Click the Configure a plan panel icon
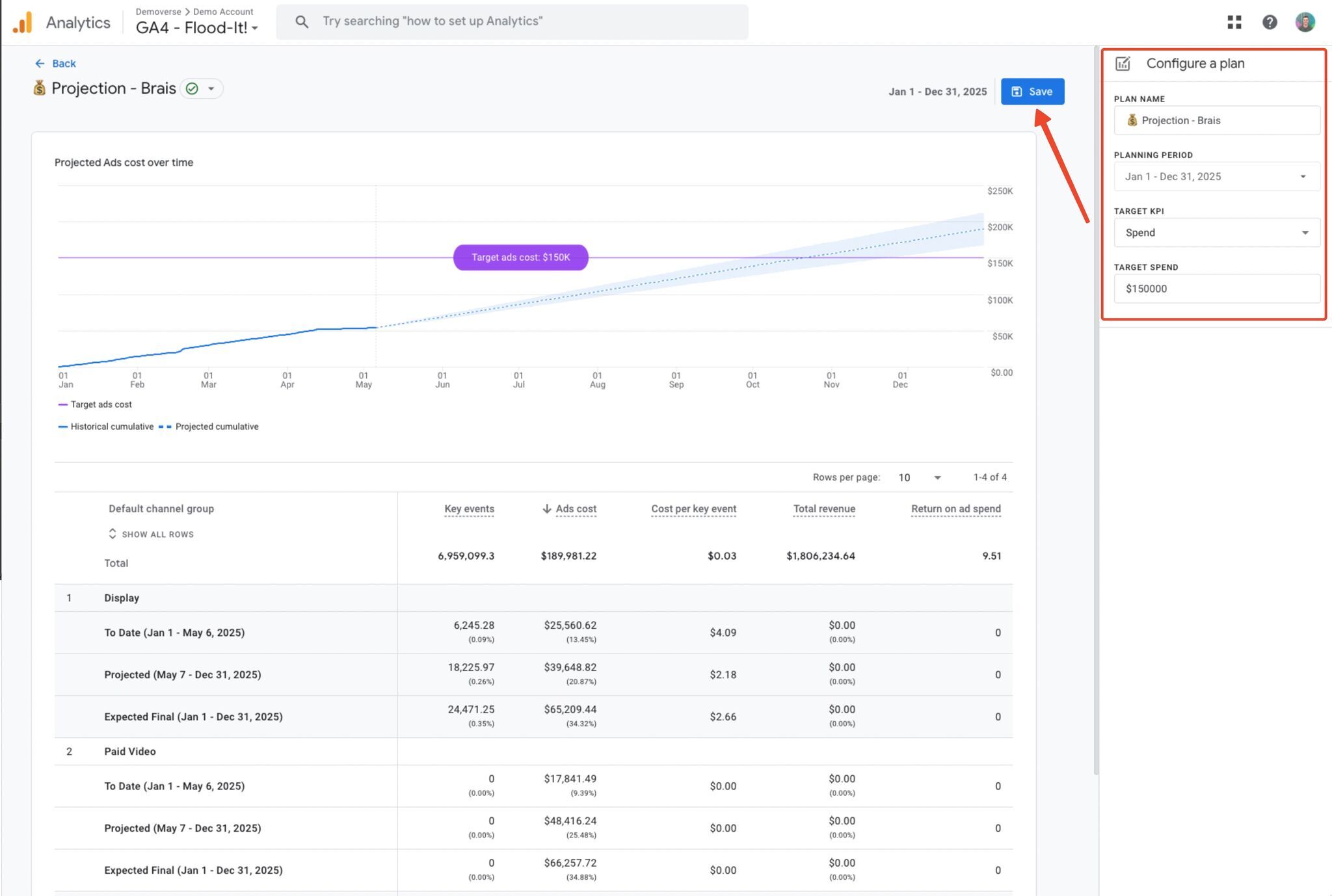Image resolution: width=1332 pixels, height=896 pixels. click(x=1123, y=63)
